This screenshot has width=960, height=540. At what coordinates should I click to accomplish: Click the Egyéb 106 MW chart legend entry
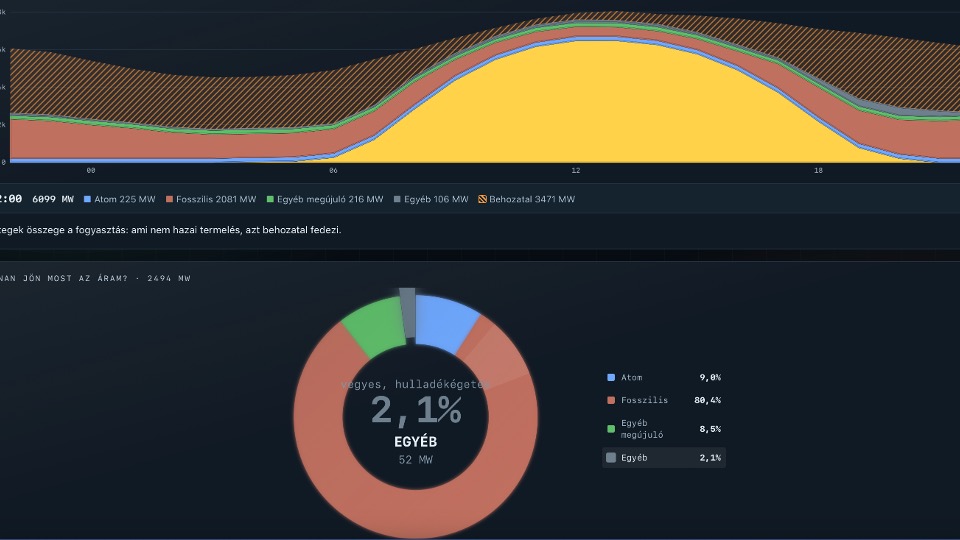click(x=431, y=199)
